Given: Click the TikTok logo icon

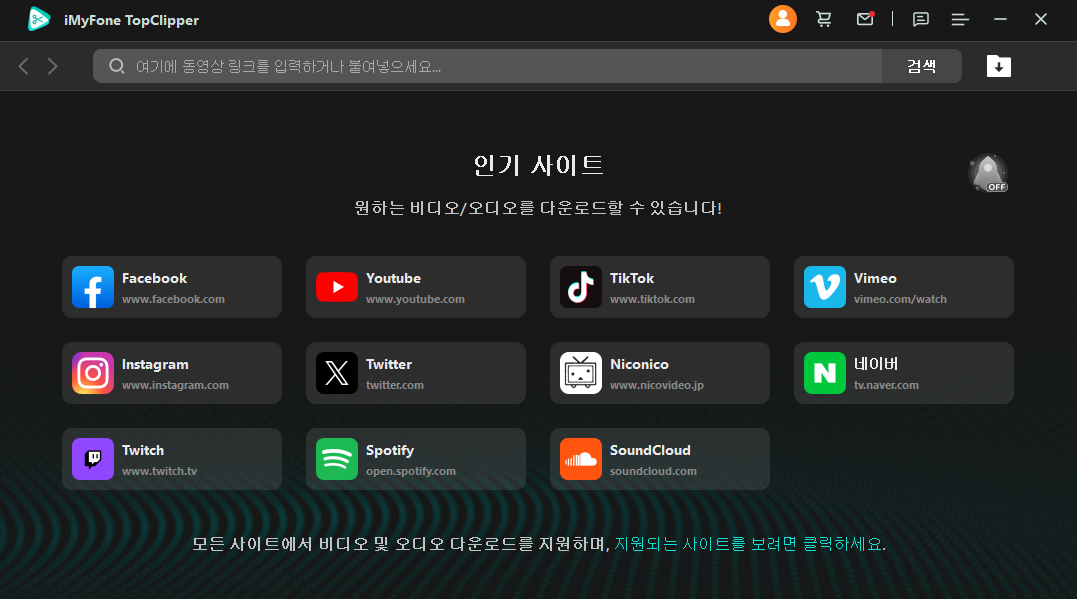Looking at the screenshot, I should click(x=580, y=287).
